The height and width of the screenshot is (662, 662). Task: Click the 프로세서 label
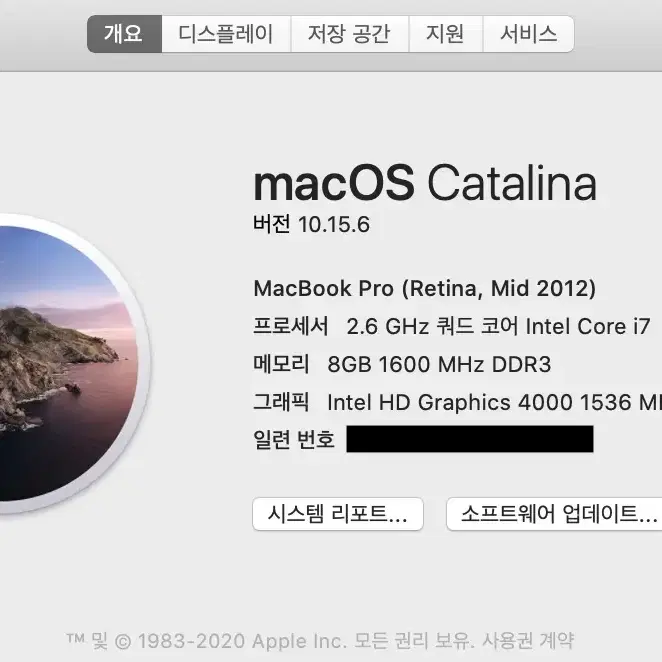click(x=290, y=326)
